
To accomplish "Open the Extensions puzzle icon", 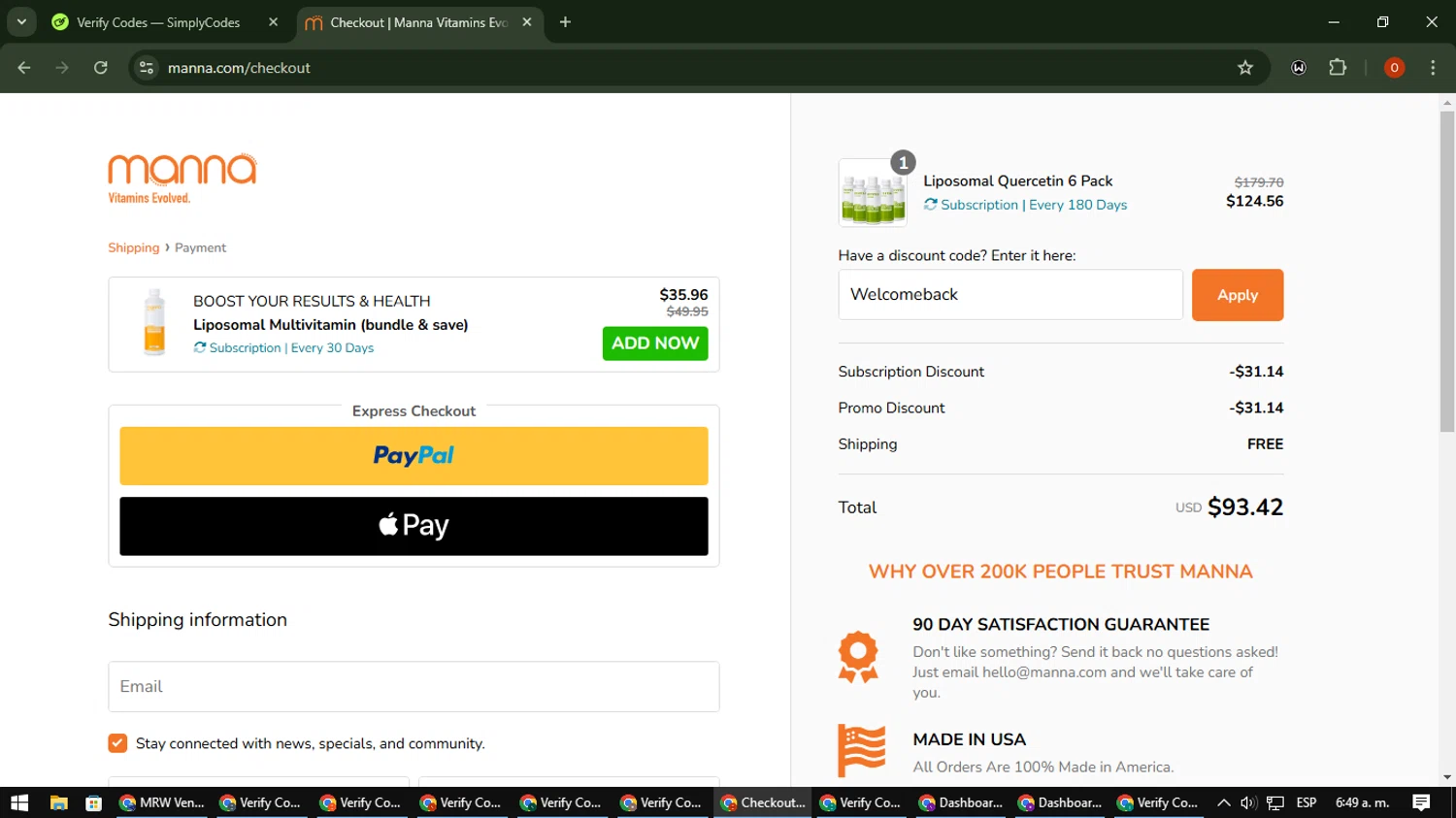I will click(x=1338, y=68).
